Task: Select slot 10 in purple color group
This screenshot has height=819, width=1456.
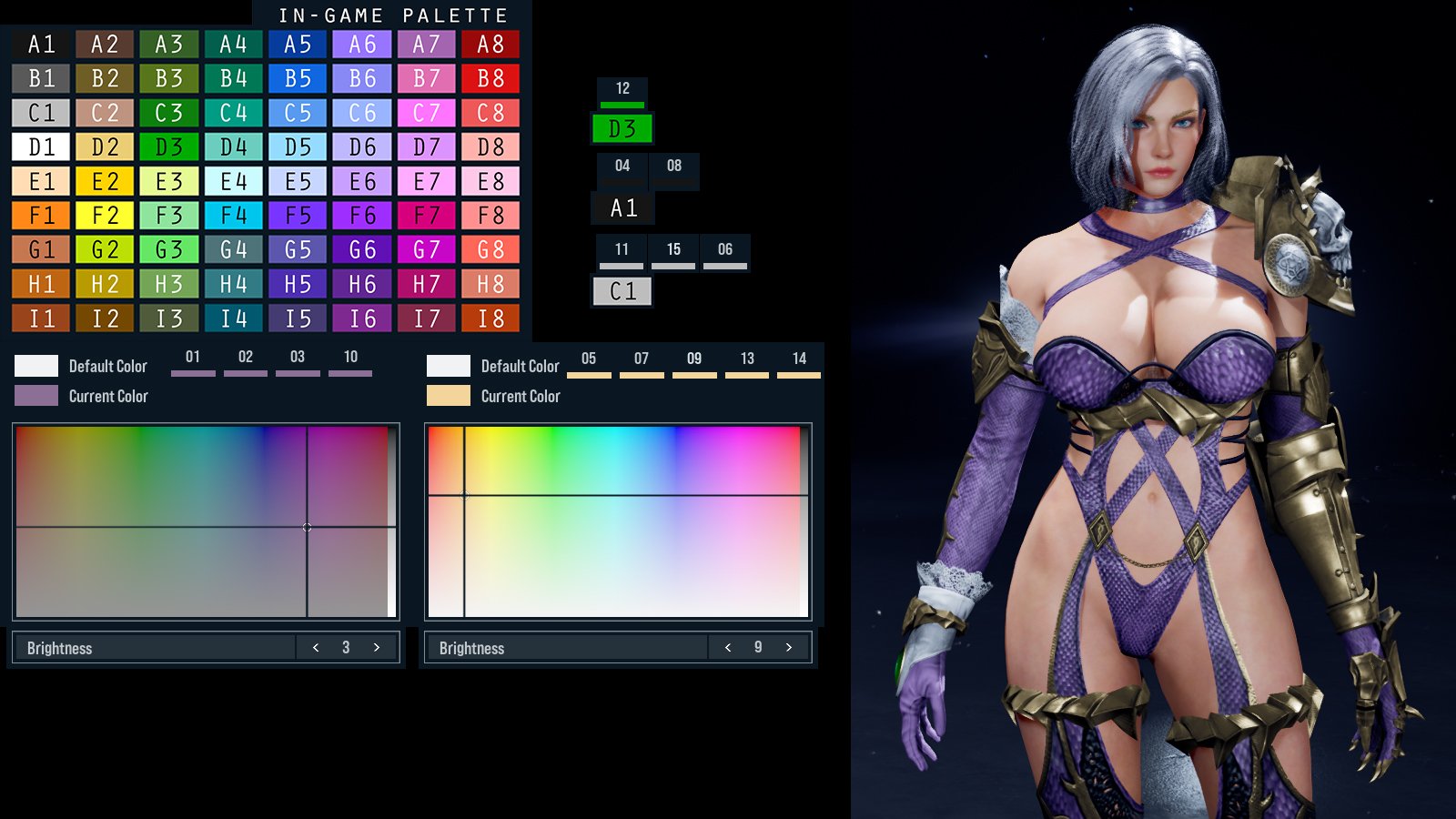Action: [350, 361]
